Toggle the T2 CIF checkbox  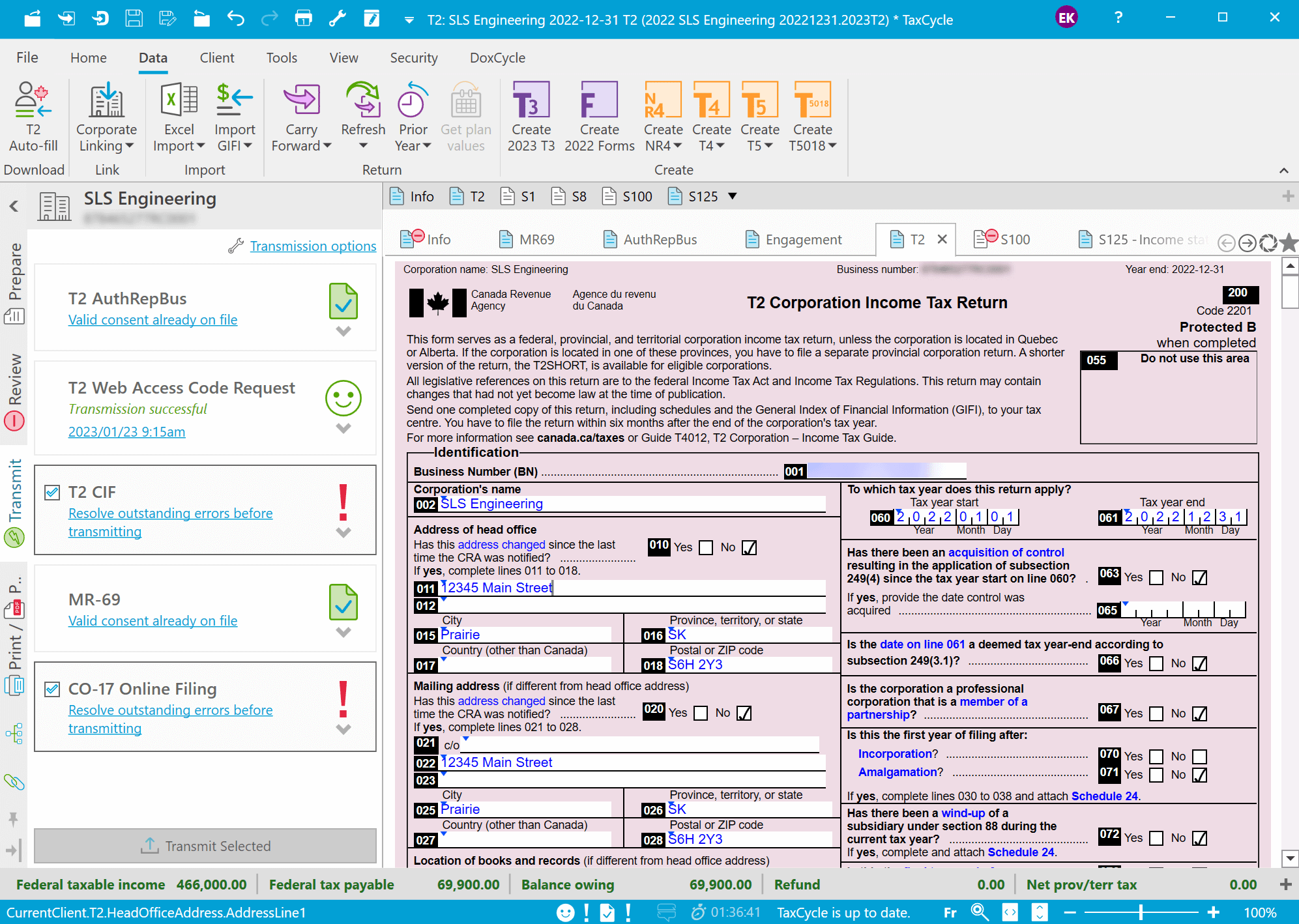click(x=52, y=493)
